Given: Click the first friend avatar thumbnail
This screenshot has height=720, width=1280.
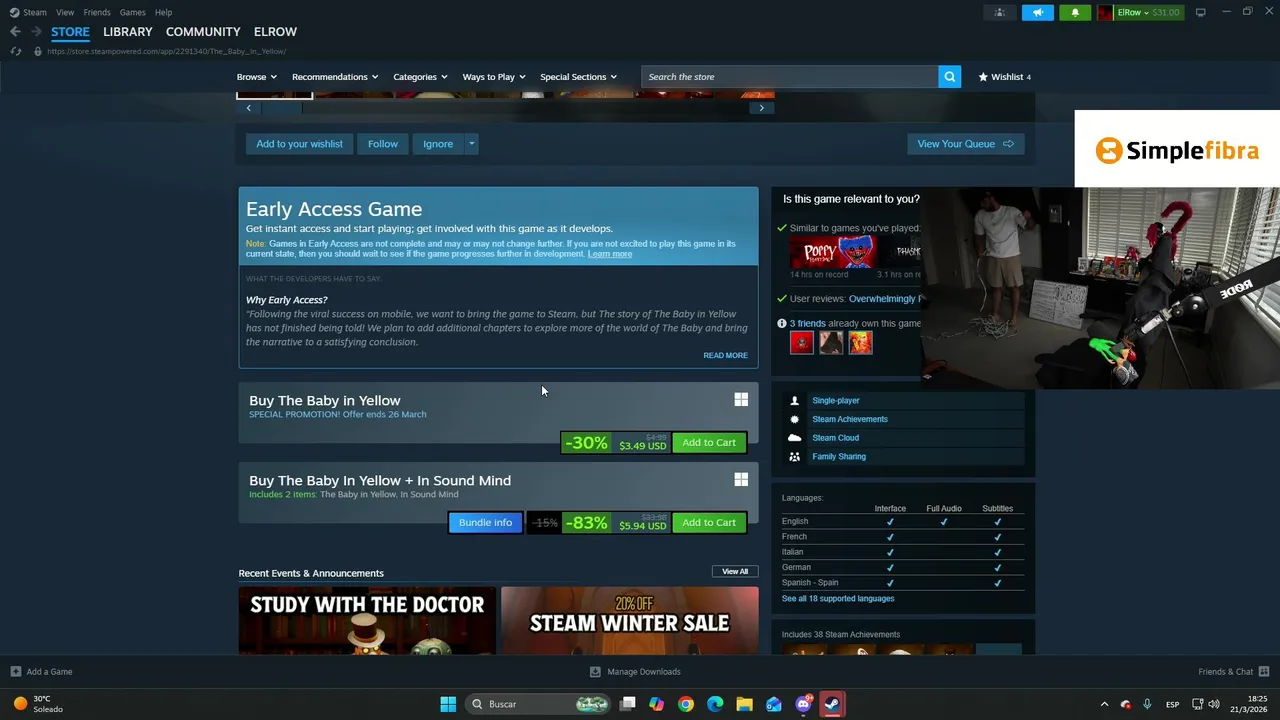Looking at the screenshot, I should click(802, 343).
